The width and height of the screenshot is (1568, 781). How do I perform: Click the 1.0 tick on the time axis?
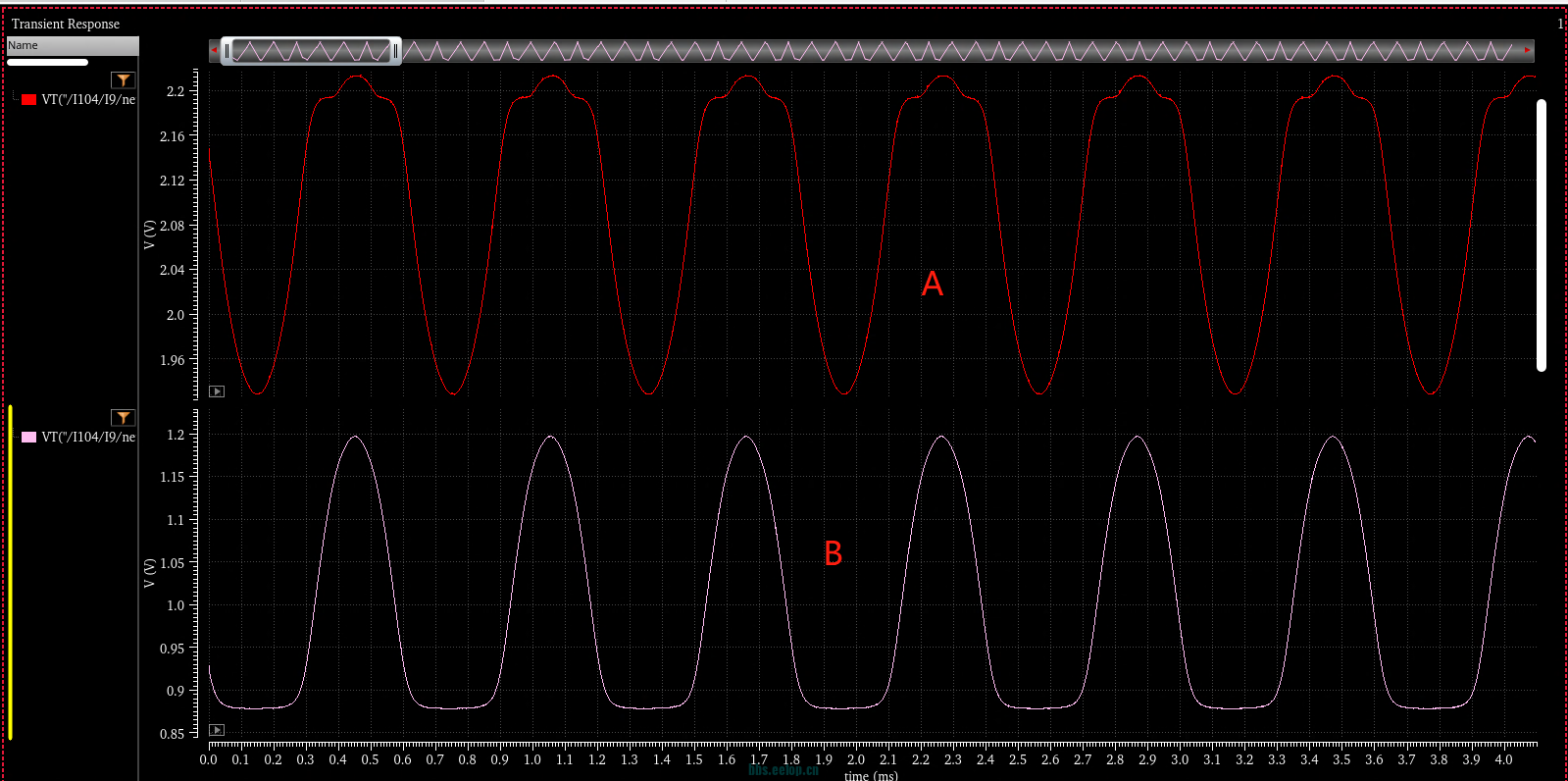(x=532, y=759)
